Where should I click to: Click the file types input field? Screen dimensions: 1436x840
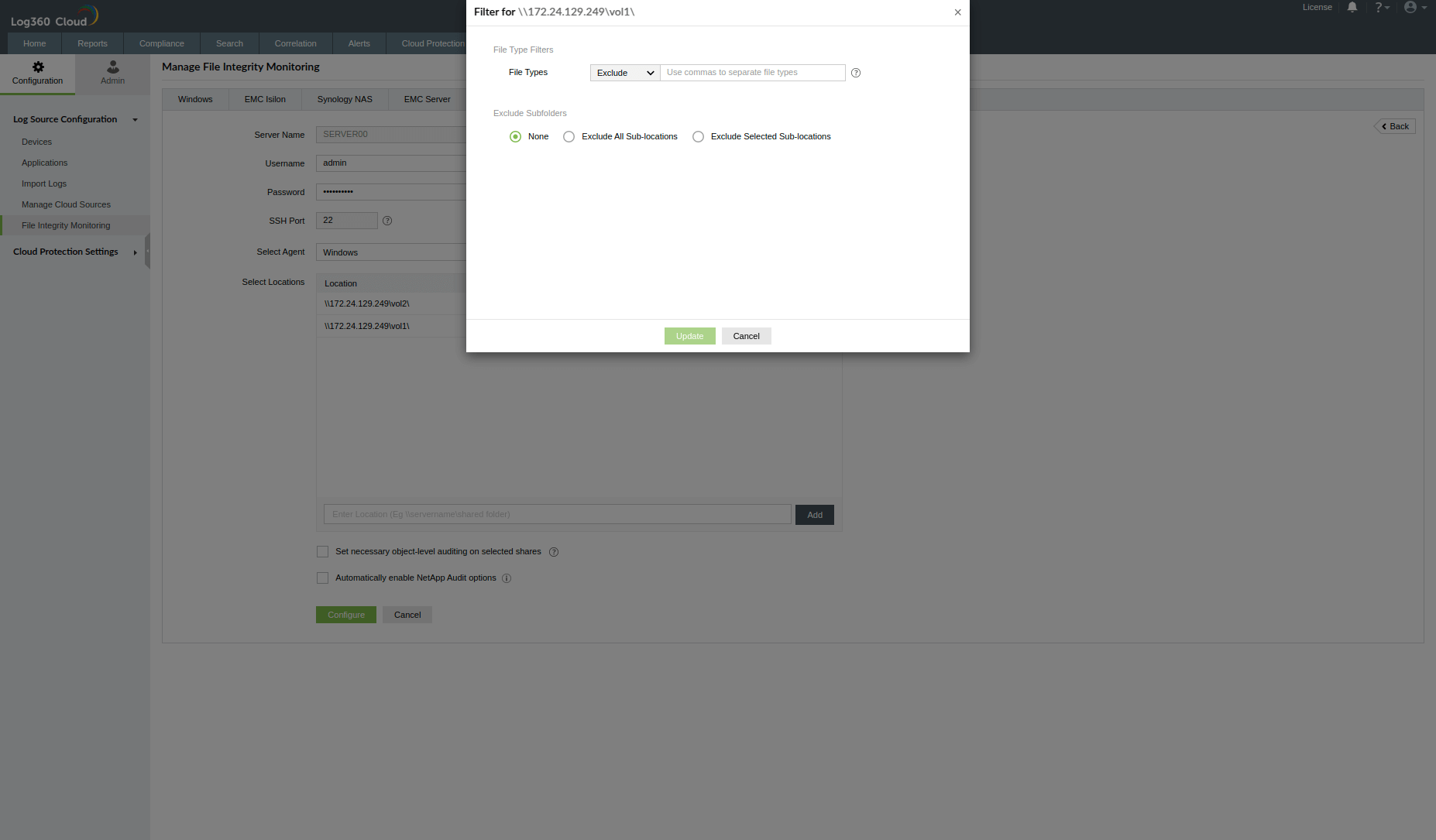(752, 72)
